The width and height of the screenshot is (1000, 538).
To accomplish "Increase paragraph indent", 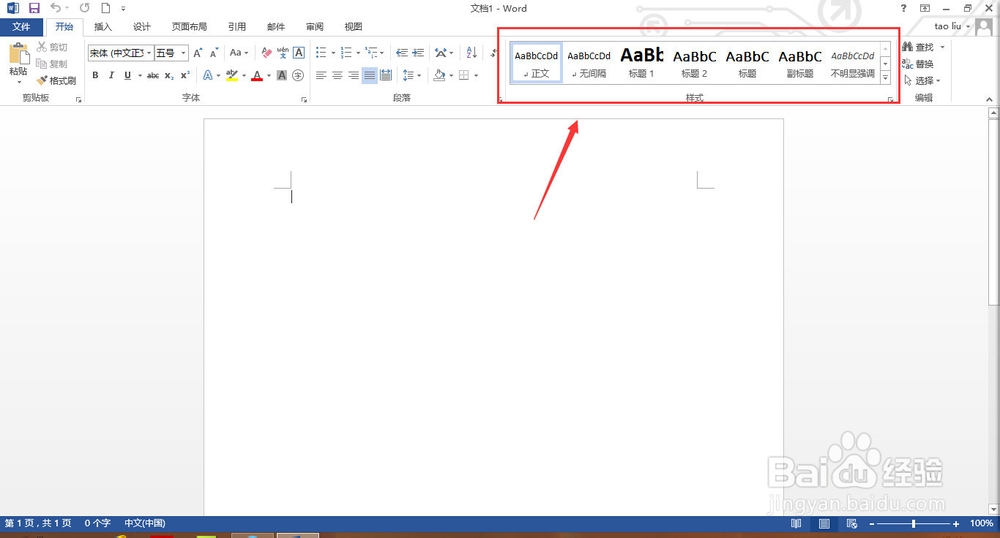I will click(418, 53).
